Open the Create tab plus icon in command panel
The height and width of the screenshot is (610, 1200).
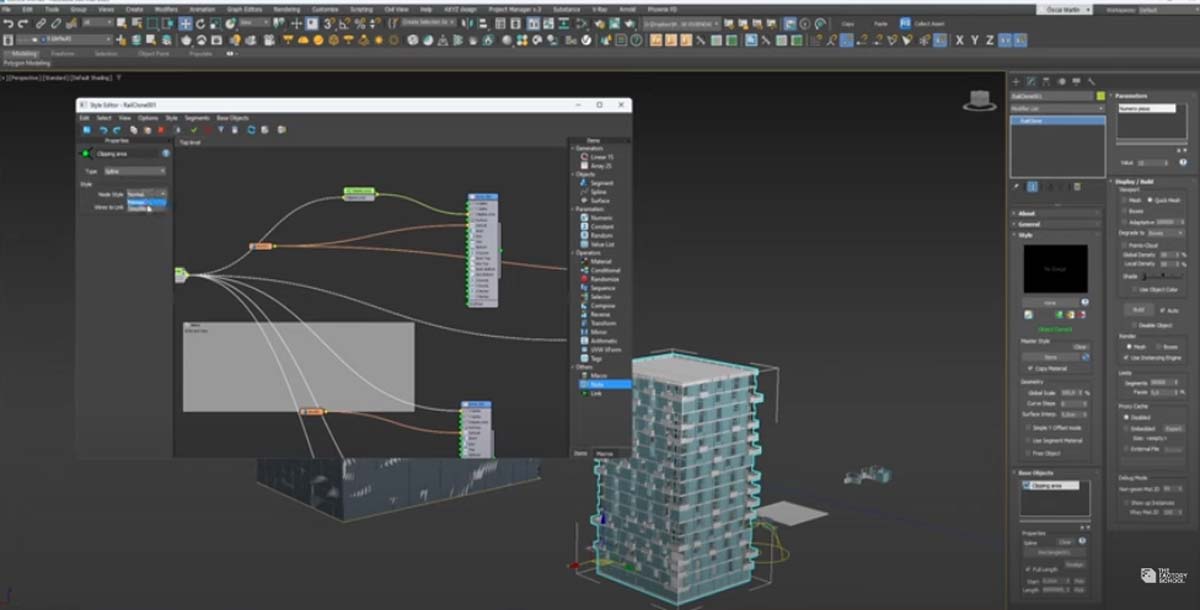[x=1016, y=81]
